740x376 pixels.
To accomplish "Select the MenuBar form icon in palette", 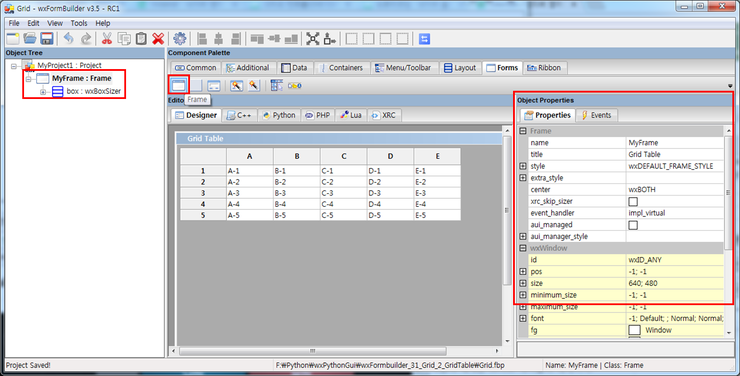I will tap(277, 85).
